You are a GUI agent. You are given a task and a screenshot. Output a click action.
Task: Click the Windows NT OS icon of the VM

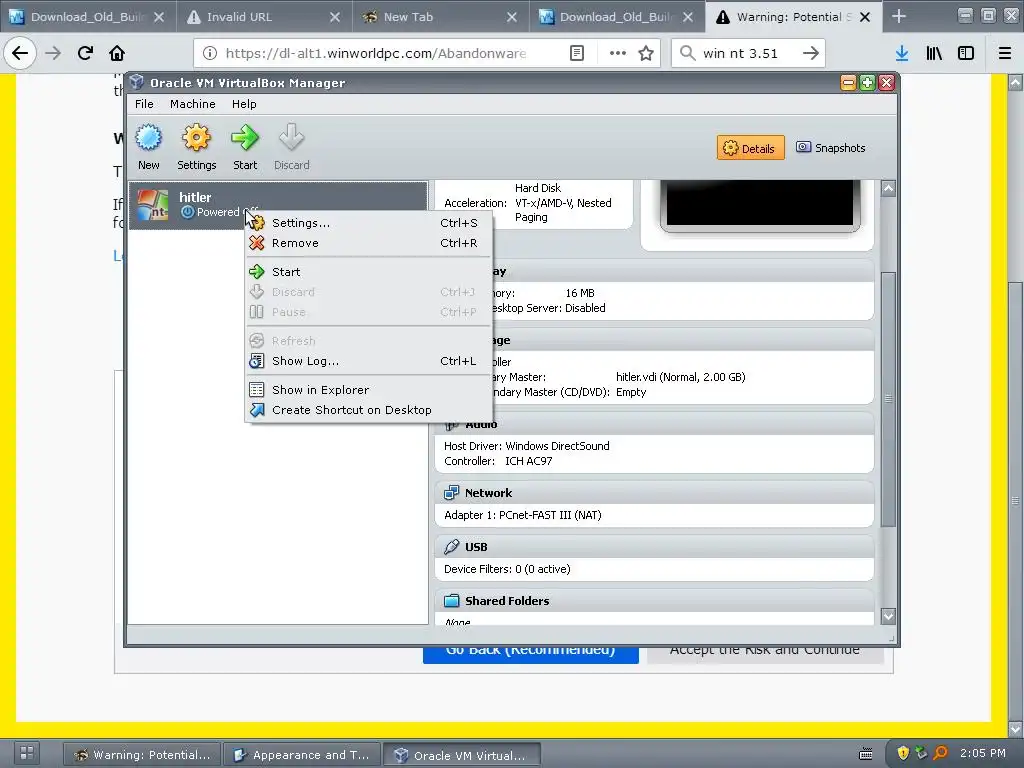click(x=152, y=205)
